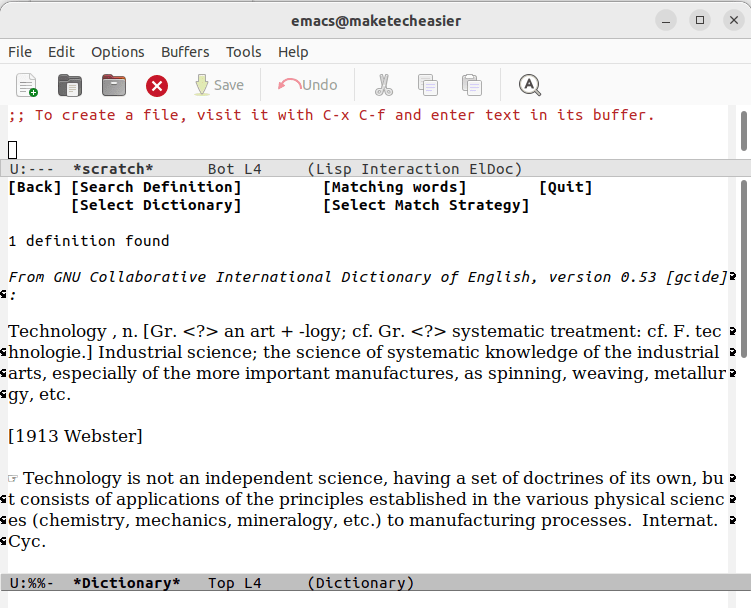Image resolution: width=751 pixels, height=608 pixels.
Task: Open the File menu
Action: [x=20, y=52]
